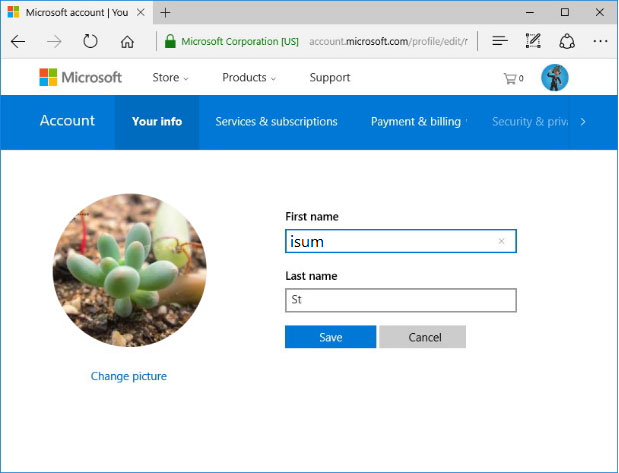Focus the Last name input field
Image resolution: width=619 pixels, height=473 pixels.
401,300
